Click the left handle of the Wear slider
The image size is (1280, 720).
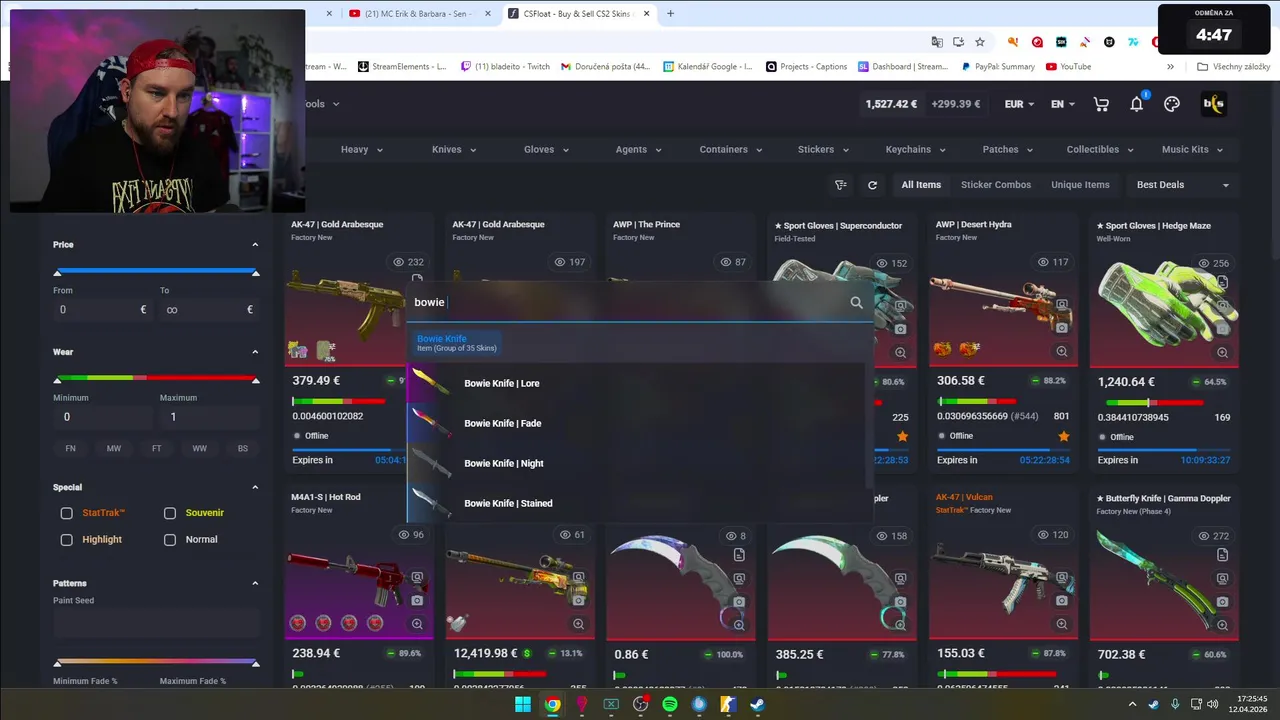click(x=57, y=380)
